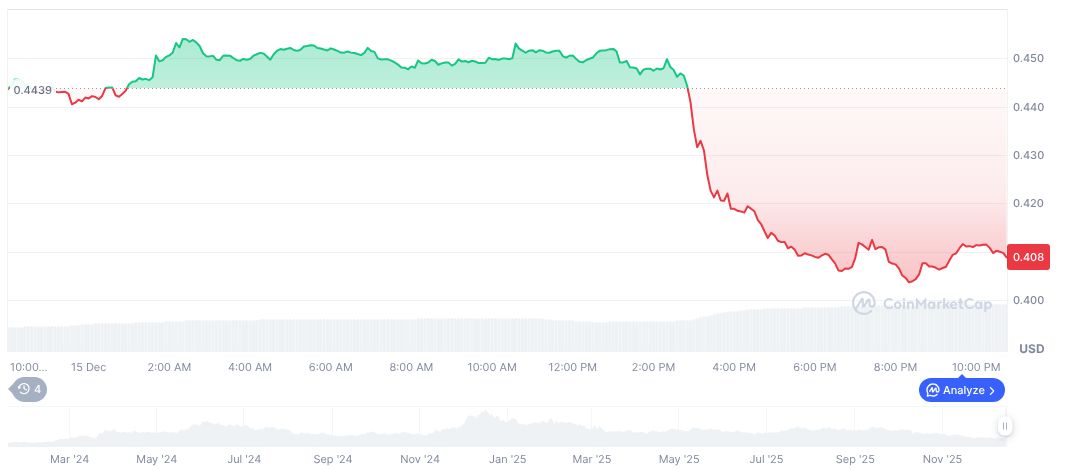Click the USD currency label
This screenshot has height=470, width=1072.
coord(1031,348)
